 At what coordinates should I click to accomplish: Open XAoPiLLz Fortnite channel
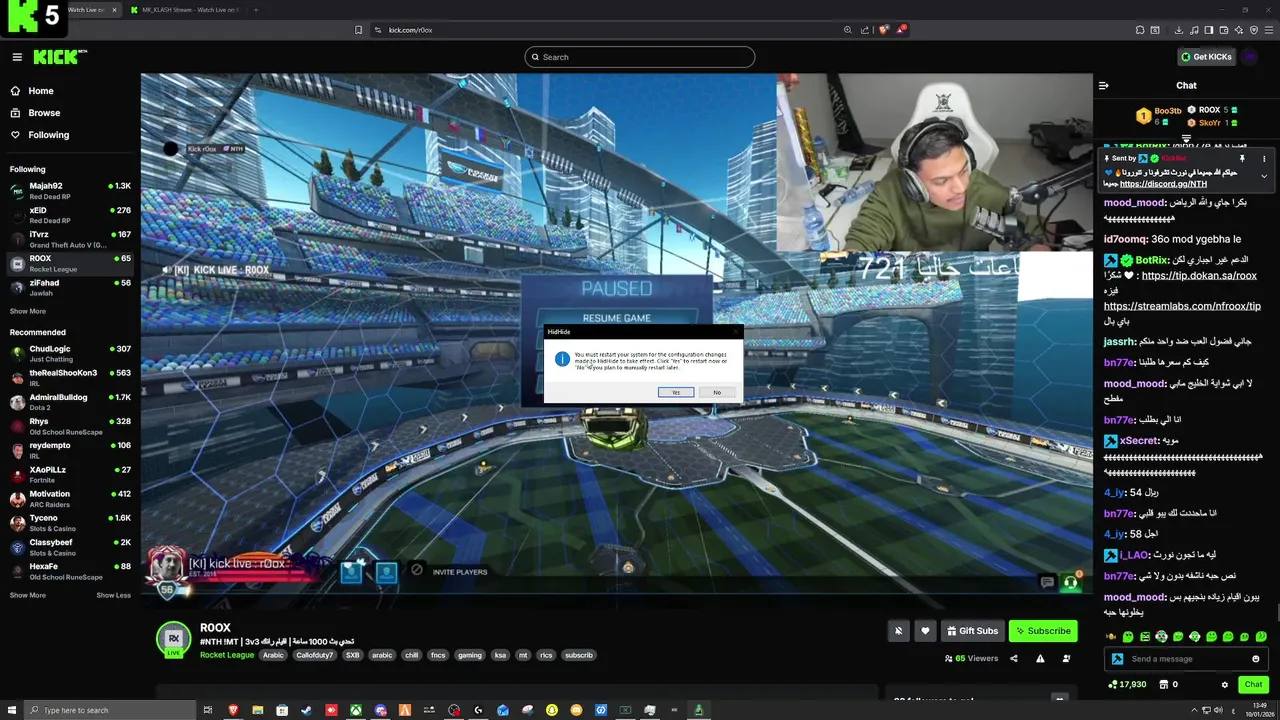click(x=70, y=474)
